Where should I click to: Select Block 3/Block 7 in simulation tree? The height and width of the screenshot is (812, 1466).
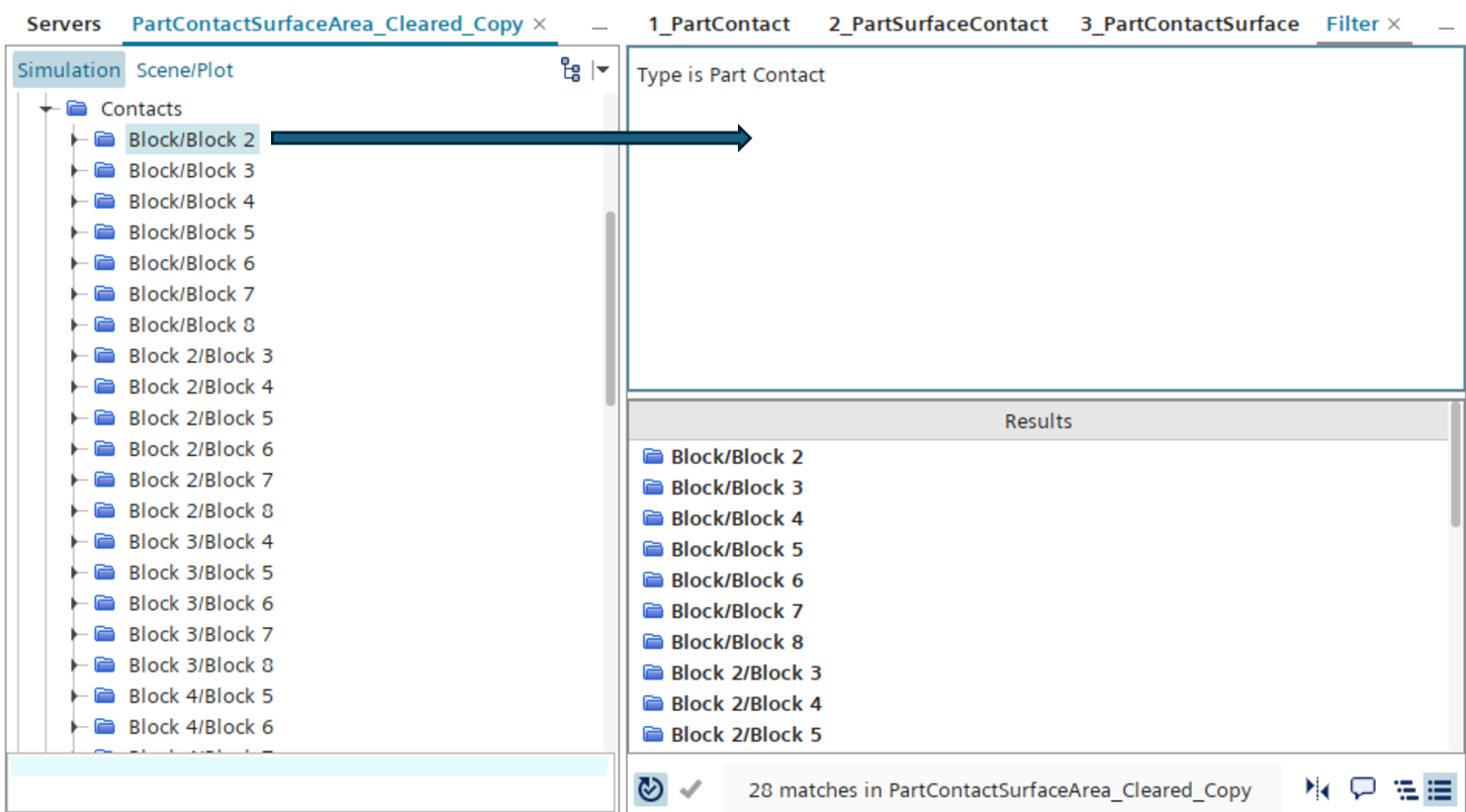(x=201, y=634)
